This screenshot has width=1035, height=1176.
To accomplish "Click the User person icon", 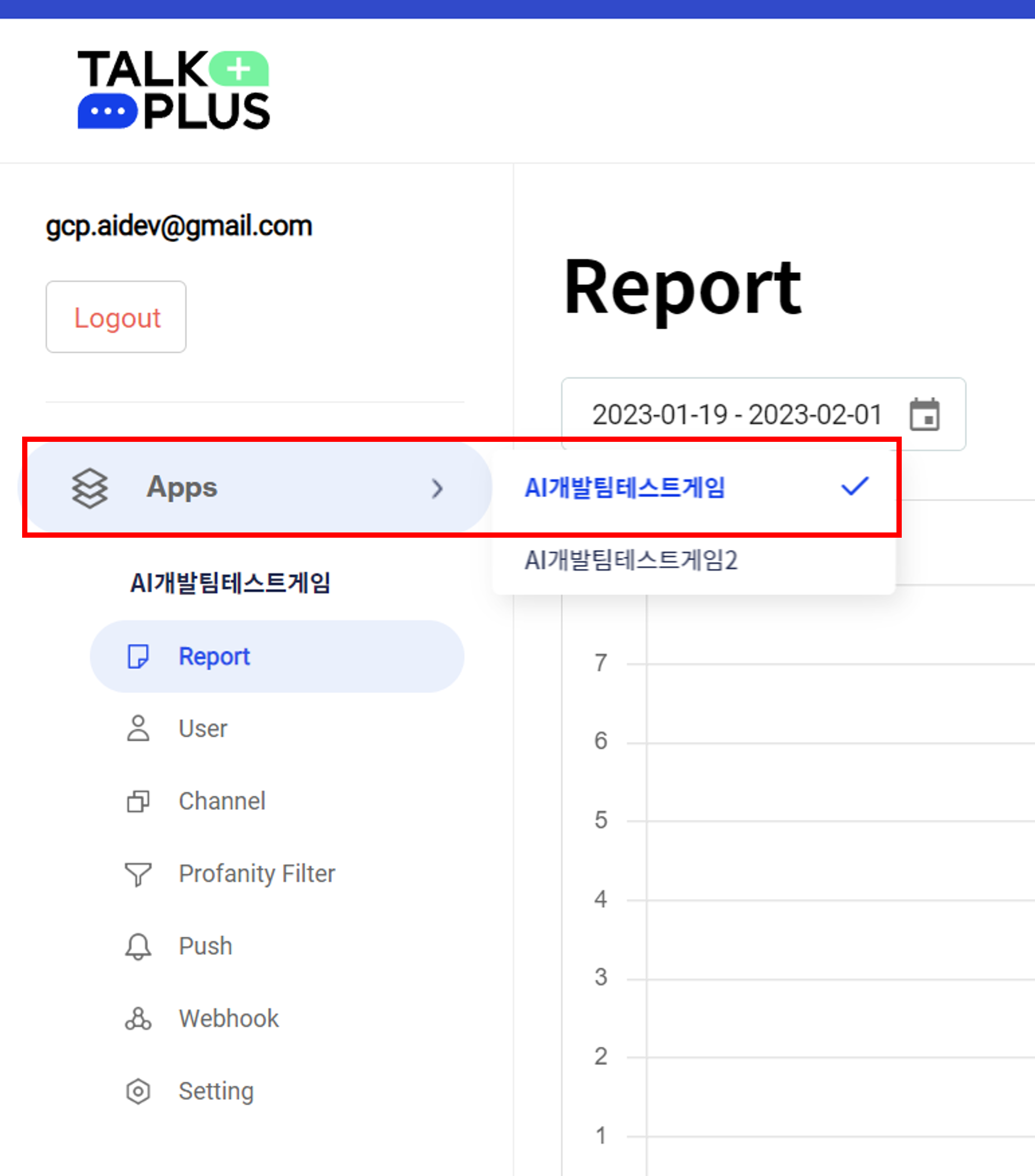I will (x=138, y=728).
